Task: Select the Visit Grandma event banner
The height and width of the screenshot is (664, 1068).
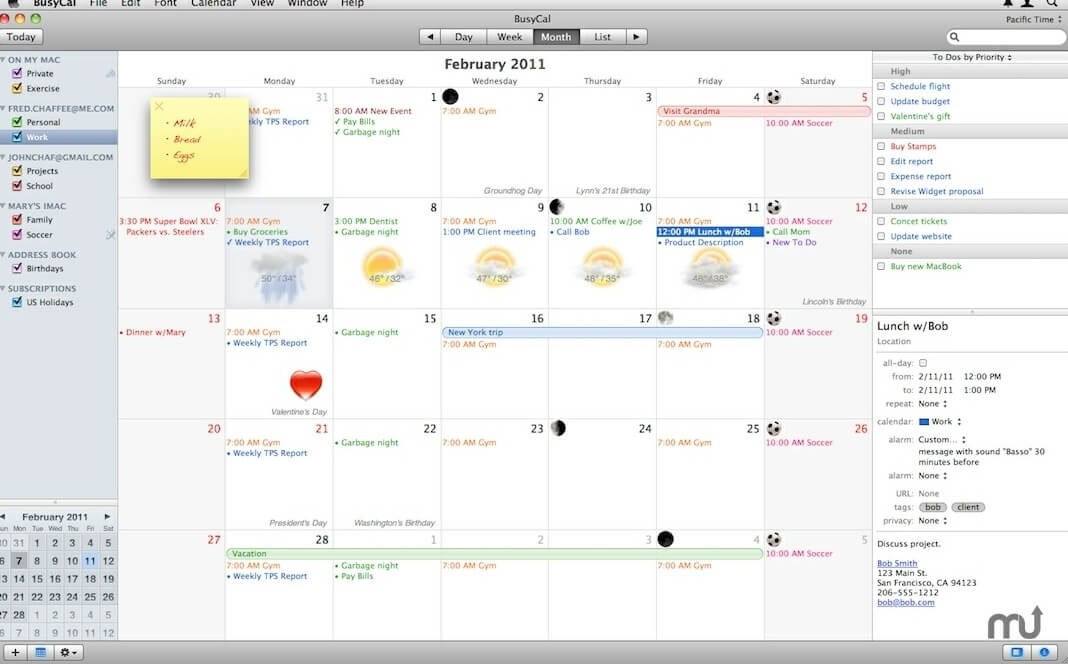Action: click(x=764, y=111)
